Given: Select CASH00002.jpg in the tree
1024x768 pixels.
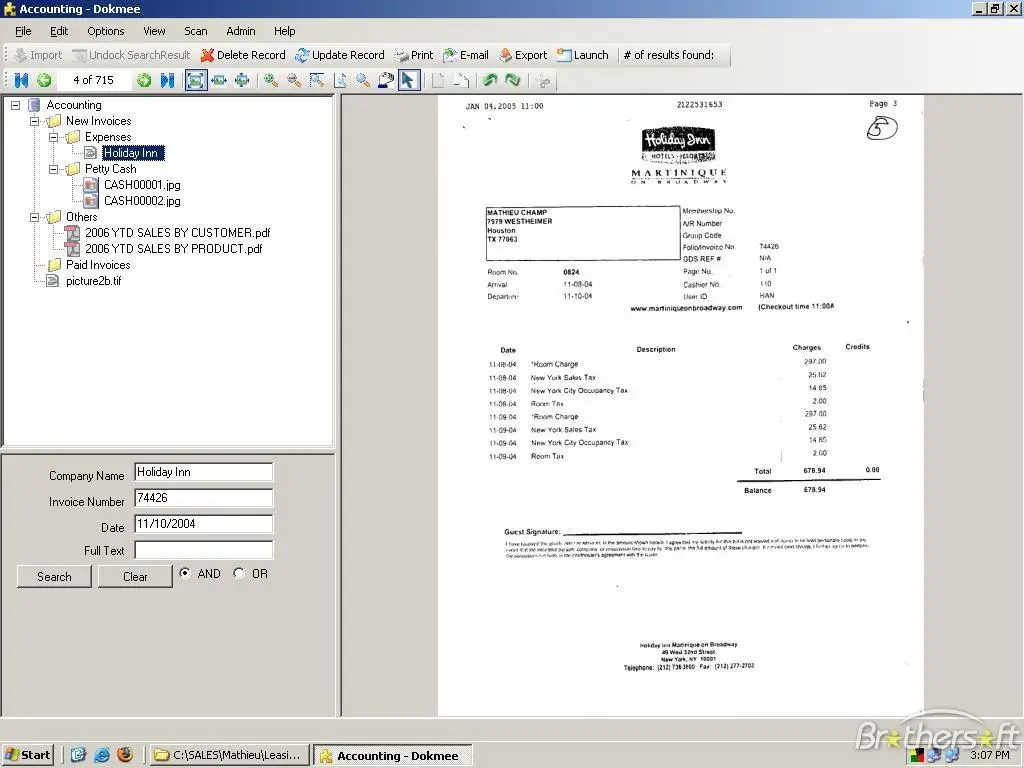Looking at the screenshot, I should (x=142, y=201).
